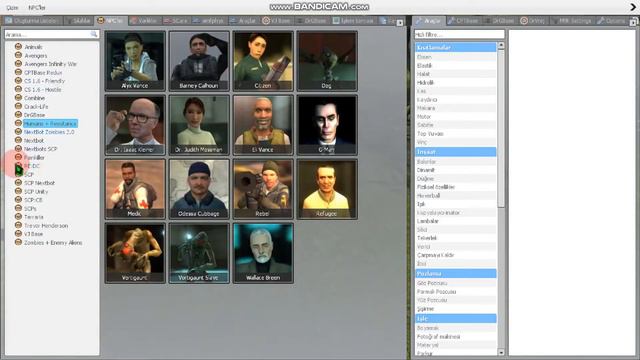Select CS 1.6 - Hostile category

click(x=42, y=89)
